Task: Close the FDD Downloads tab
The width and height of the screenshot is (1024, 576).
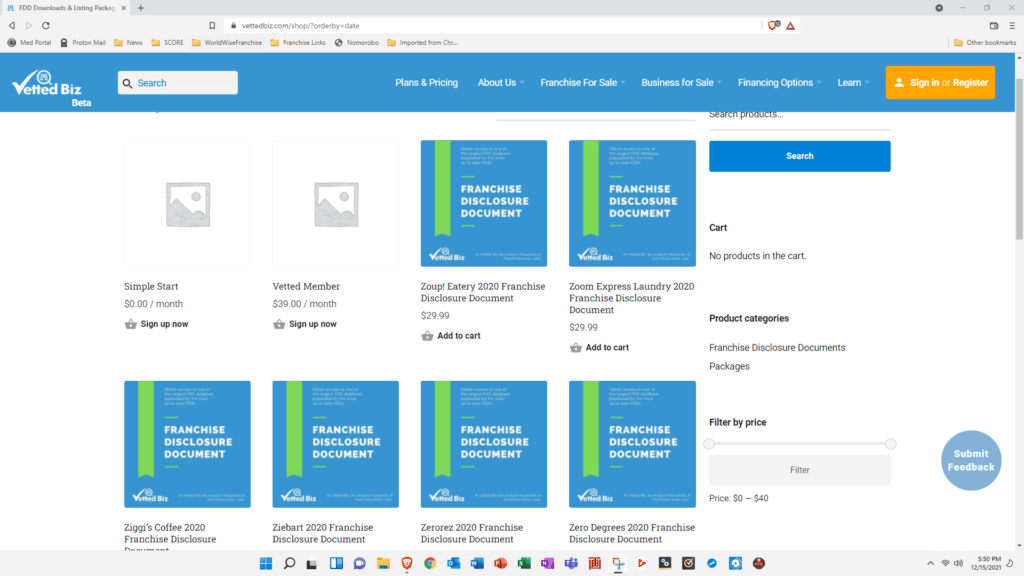Action: 123,8
